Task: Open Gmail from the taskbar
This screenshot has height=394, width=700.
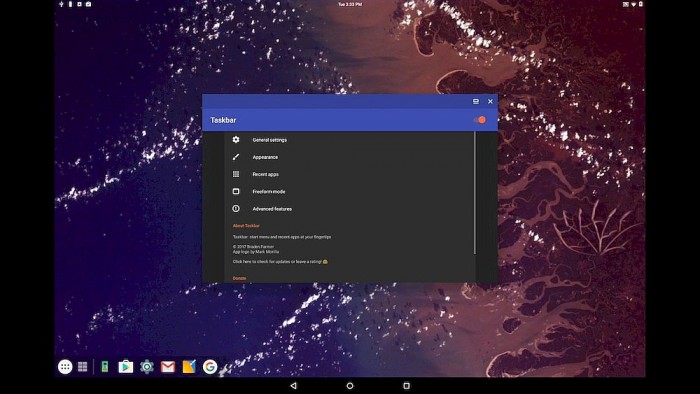Action: 168,367
